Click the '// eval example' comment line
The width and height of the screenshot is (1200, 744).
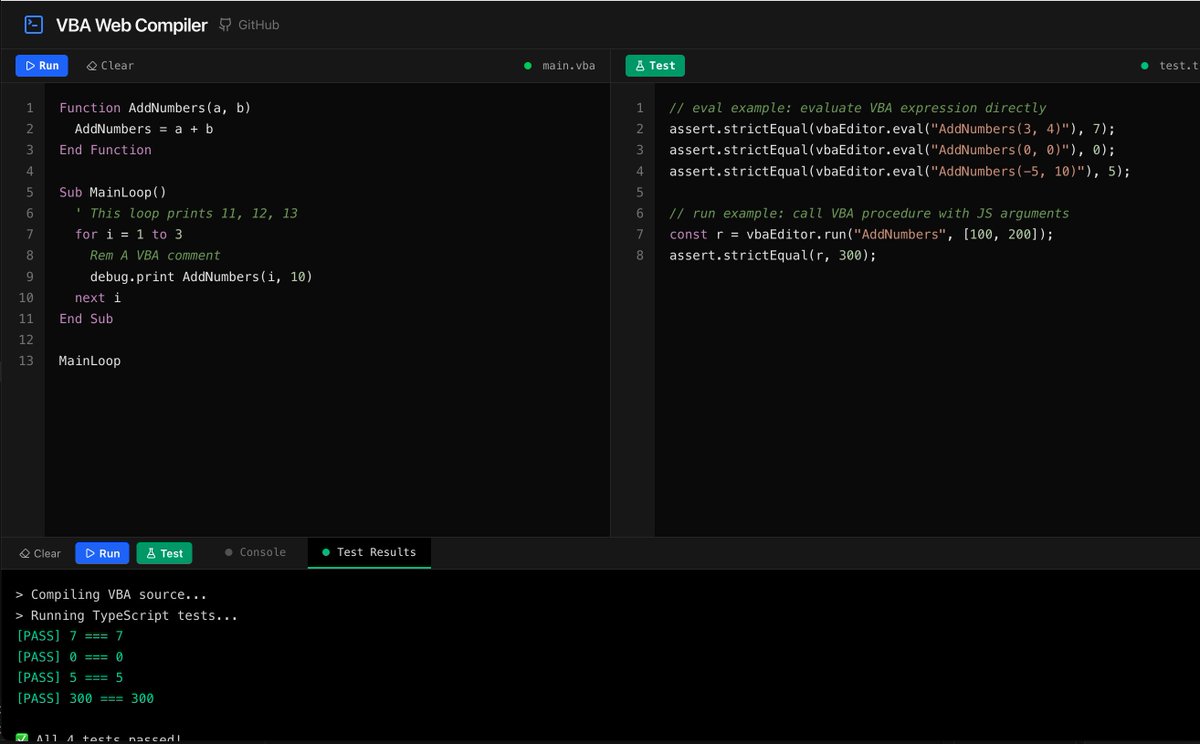[x=858, y=108]
